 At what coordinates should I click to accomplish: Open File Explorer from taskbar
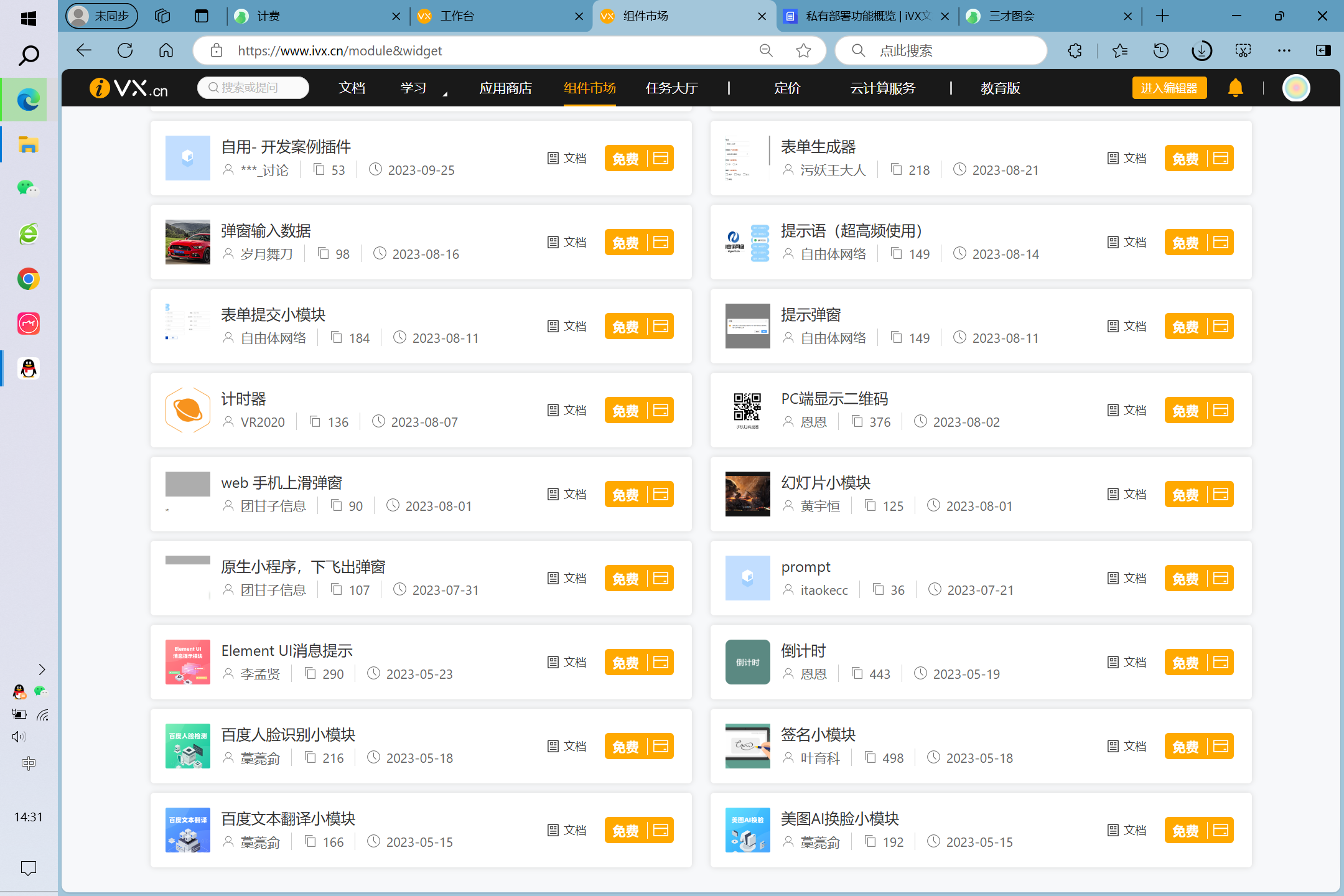29,145
